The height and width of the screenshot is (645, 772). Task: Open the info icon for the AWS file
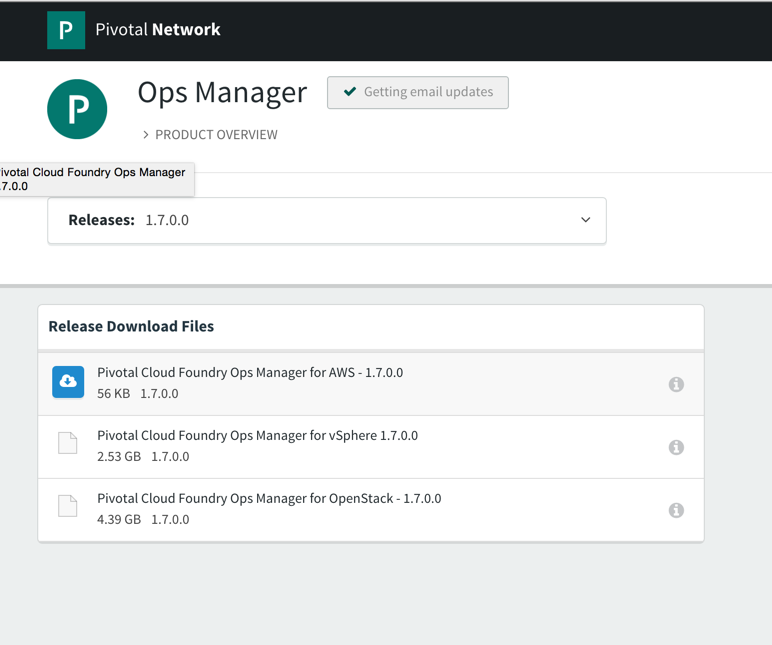[676, 384]
